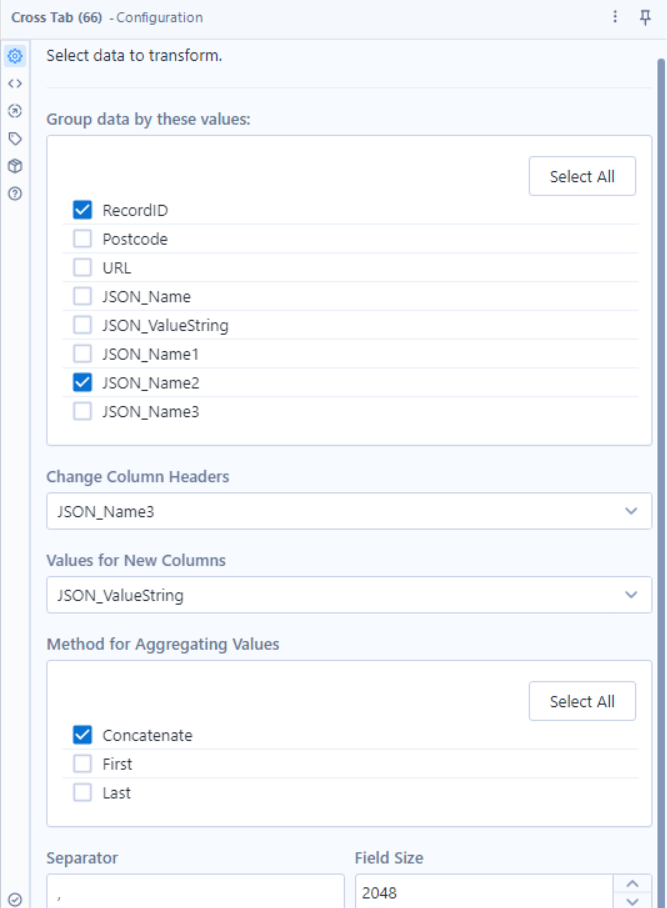This screenshot has height=908, width=667.
Task: Open the three-dot options menu
Action: coord(616,18)
